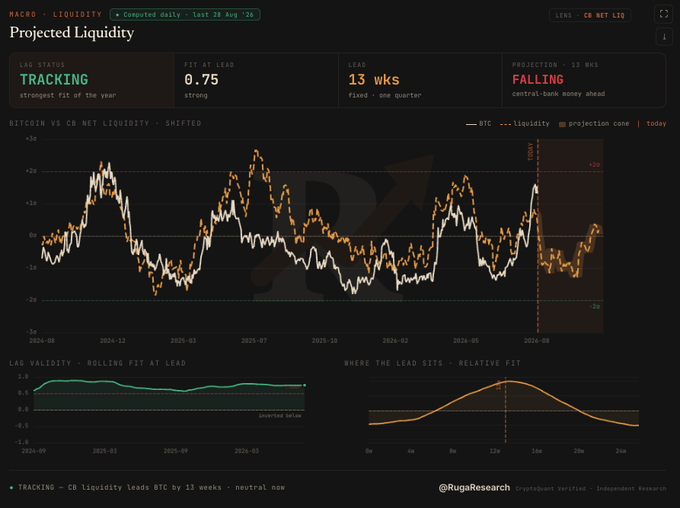Image resolution: width=680 pixels, height=508 pixels.
Task: Click the 2024-12 x-axis label
Action: click(112, 341)
